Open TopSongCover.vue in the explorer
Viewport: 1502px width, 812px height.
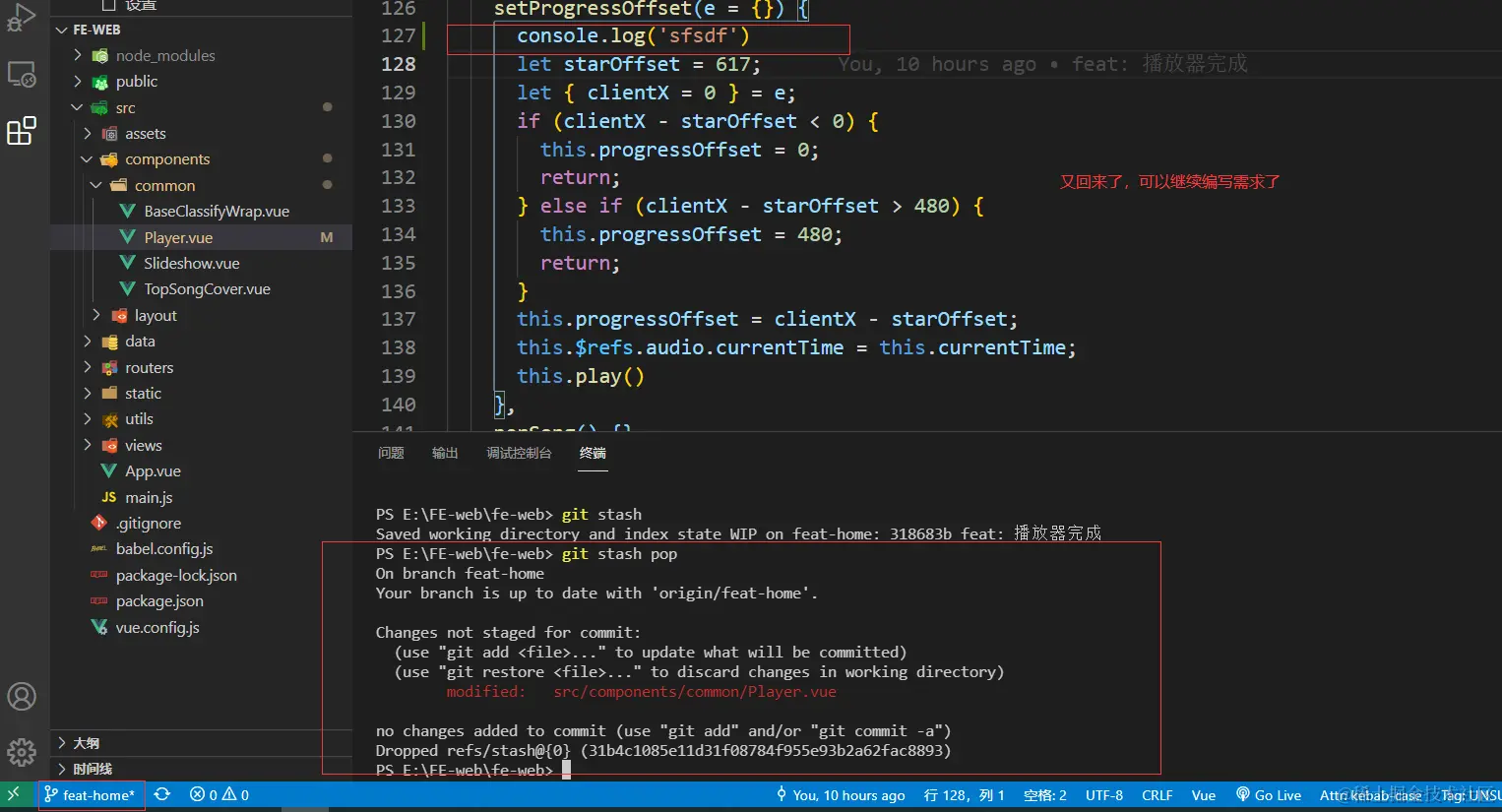point(207,289)
